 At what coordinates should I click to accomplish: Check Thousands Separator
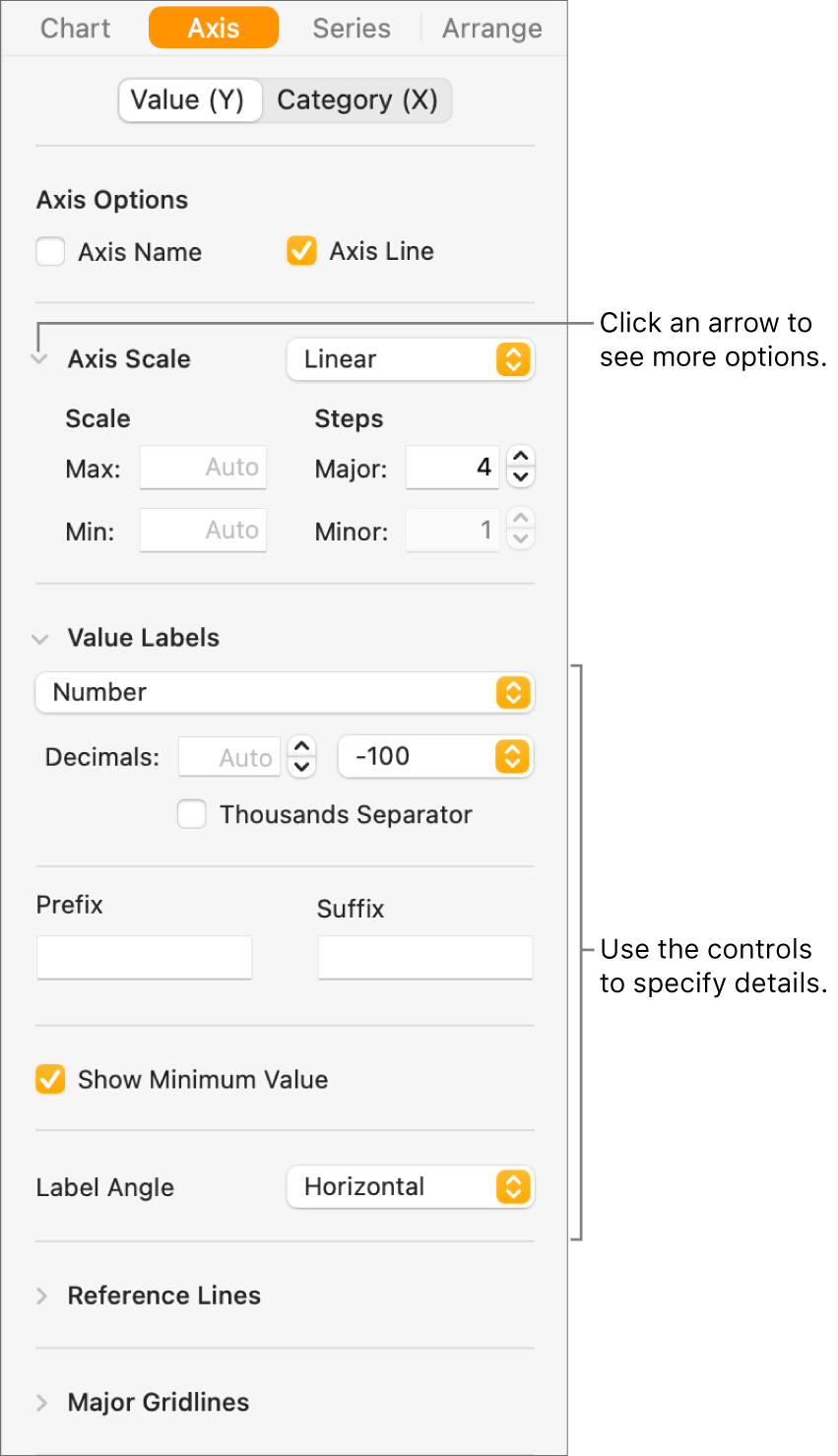[191, 814]
